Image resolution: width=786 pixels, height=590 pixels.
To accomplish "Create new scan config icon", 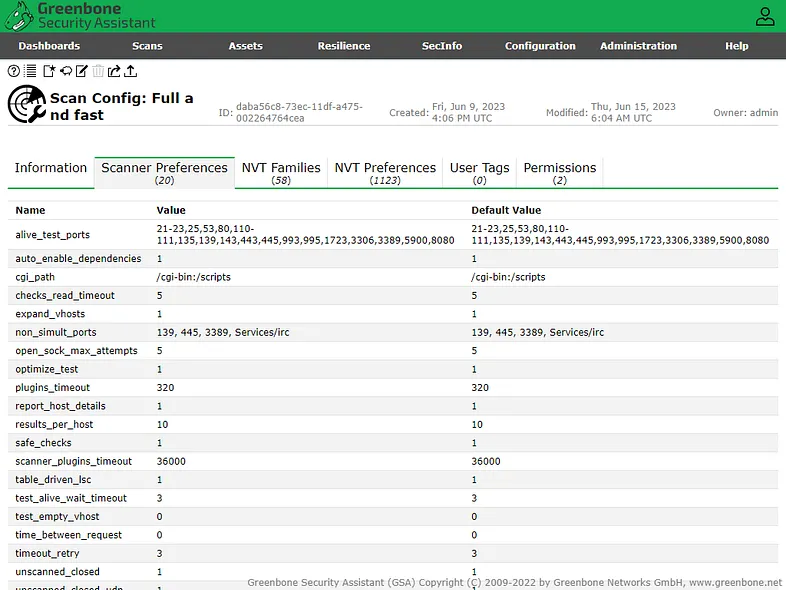I will click(x=49, y=71).
